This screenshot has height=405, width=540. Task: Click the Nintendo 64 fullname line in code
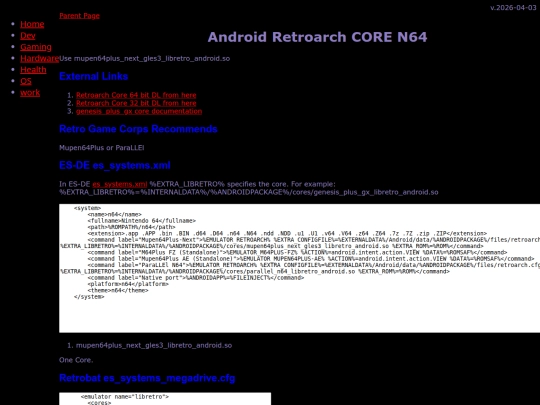click(x=142, y=221)
